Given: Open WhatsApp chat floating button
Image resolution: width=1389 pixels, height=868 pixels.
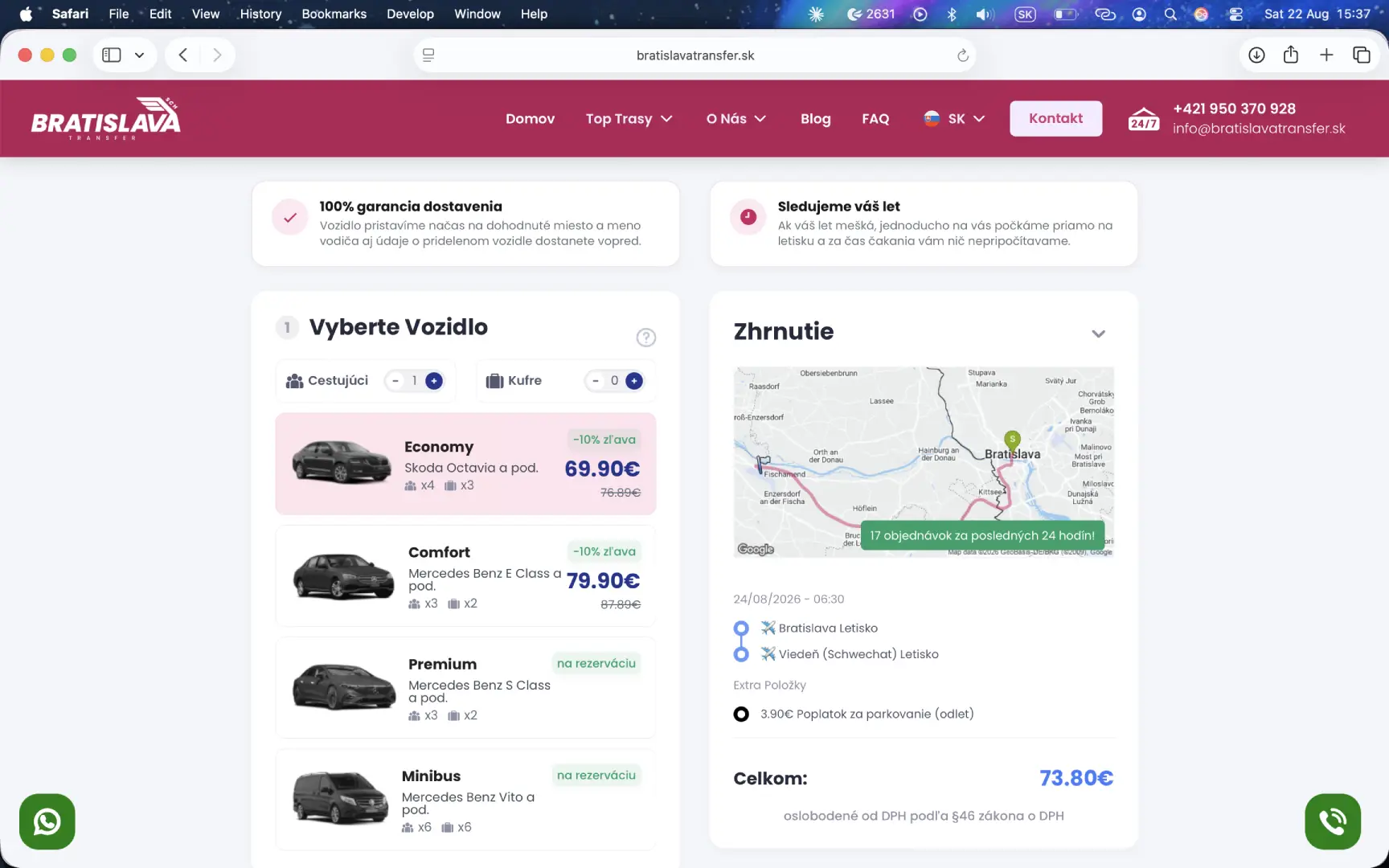Looking at the screenshot, I should coord(47,821).
